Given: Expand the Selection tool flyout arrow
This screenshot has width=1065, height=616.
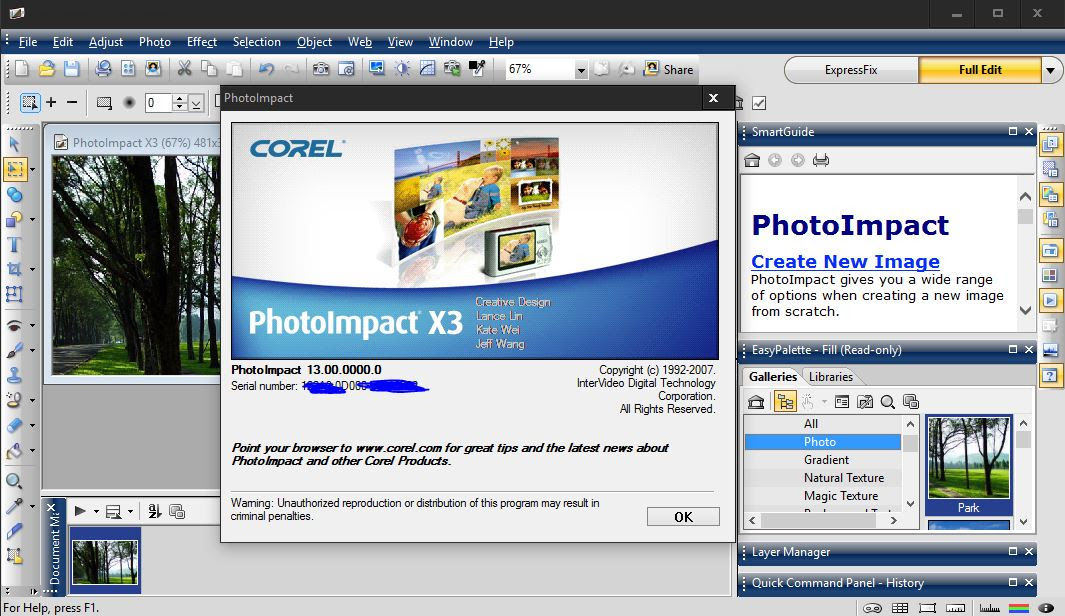Looking at the screenshot, I should 32,170.
